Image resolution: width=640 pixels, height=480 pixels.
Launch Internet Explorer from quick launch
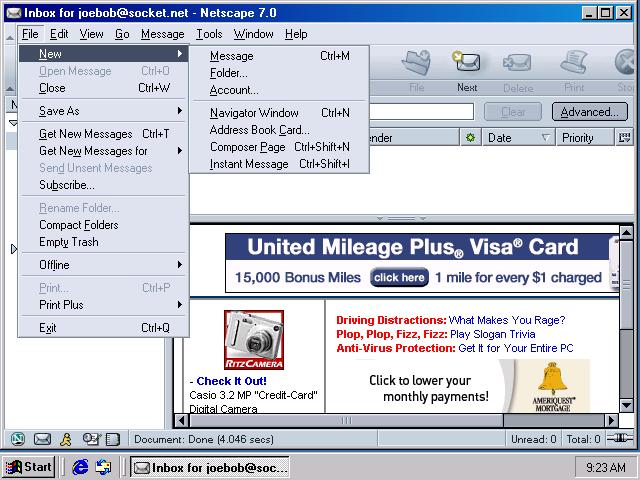pyautogui.click(x=80, y=466)
